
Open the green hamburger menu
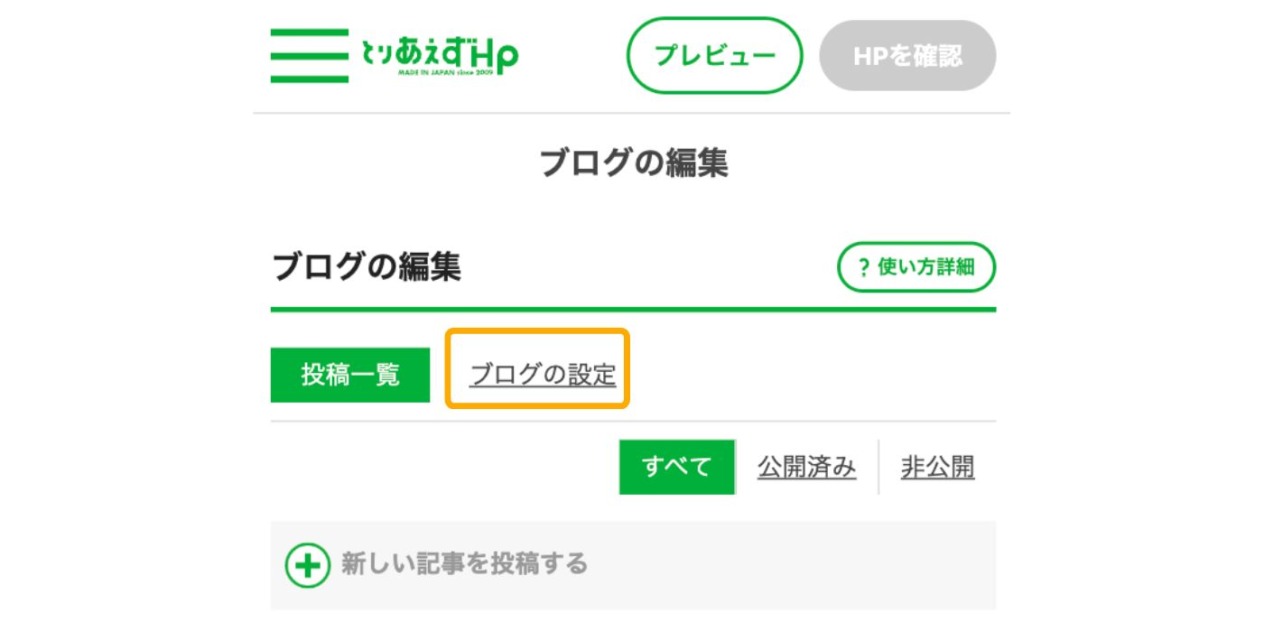[309, 55]
